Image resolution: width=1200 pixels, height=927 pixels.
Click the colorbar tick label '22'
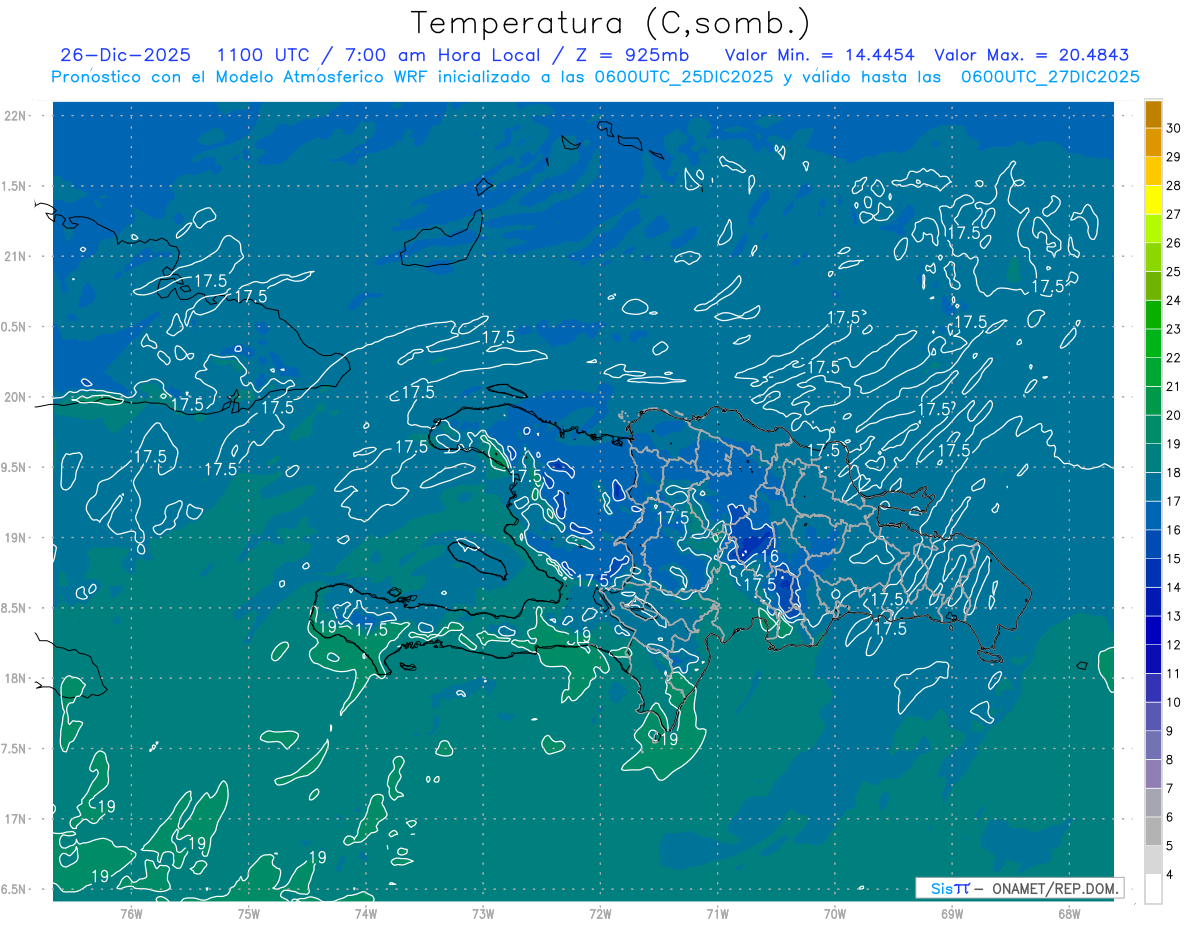(x=1174, y=358)
